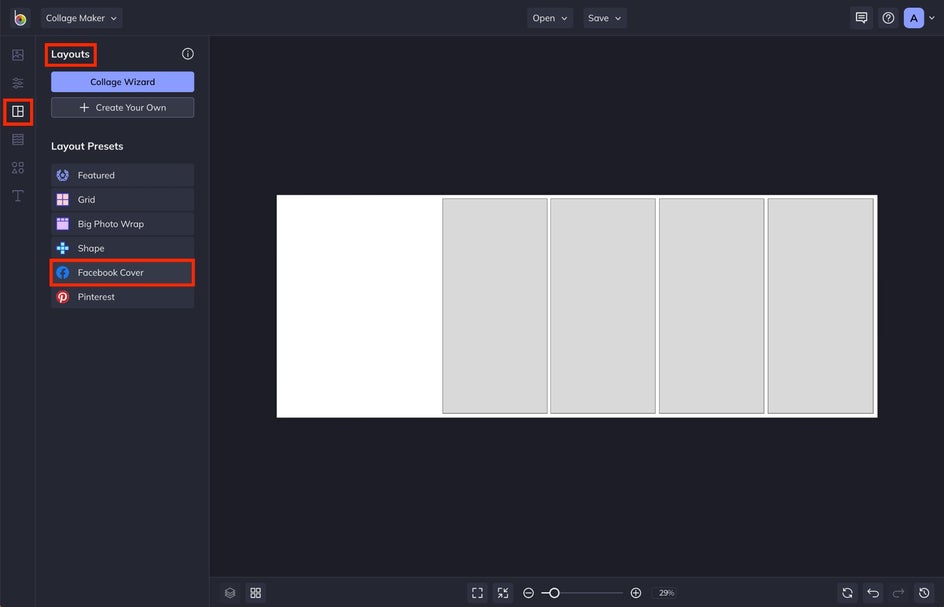Select the Pinterest layout preset

(x=122, y=296)
